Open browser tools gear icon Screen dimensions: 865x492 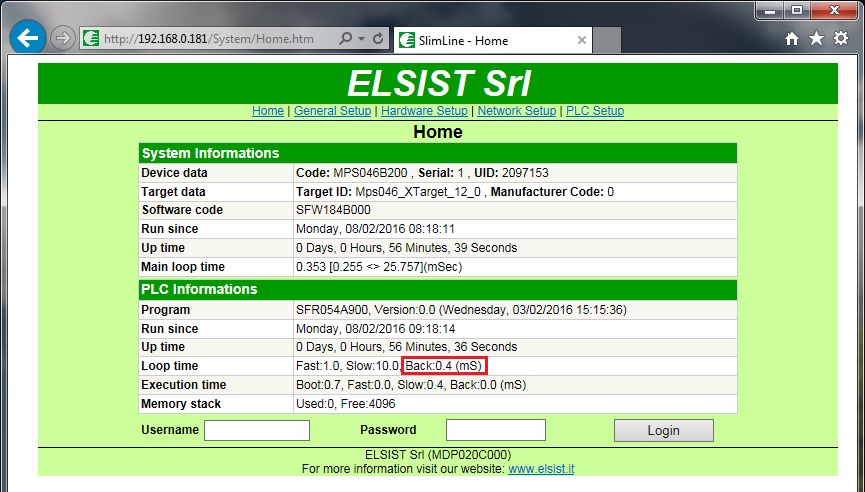coord(841,39)
